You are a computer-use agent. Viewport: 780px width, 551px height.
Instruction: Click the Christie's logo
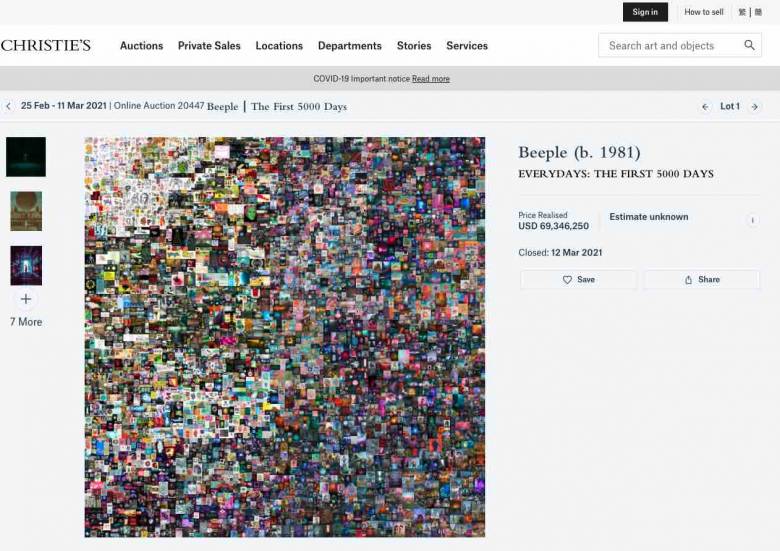coord(46,45)
